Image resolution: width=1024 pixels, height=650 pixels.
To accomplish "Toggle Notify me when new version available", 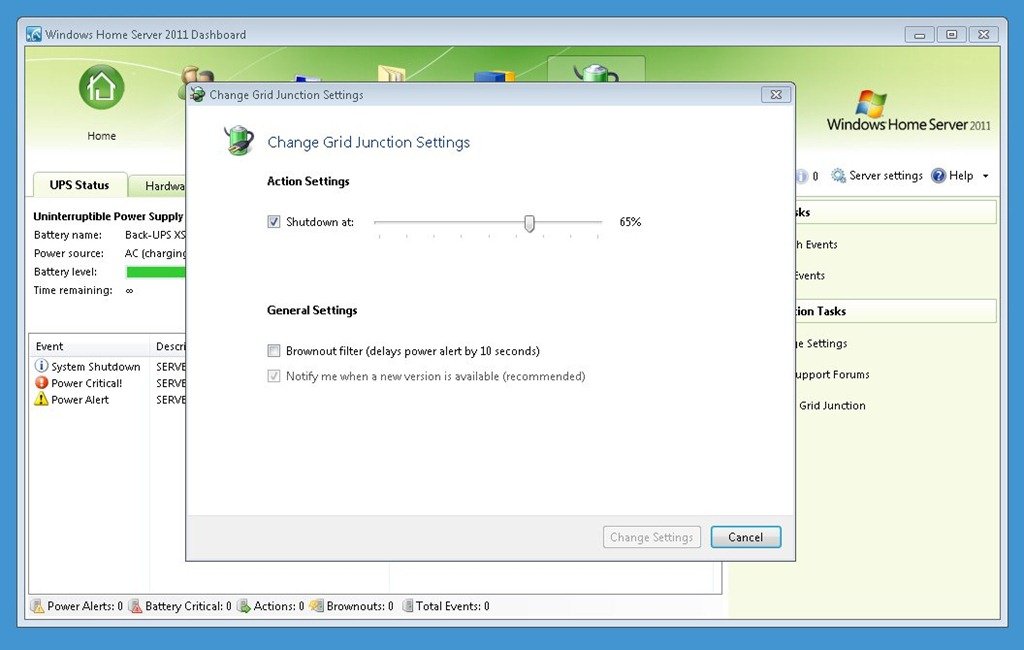I will tap(274, 376).
